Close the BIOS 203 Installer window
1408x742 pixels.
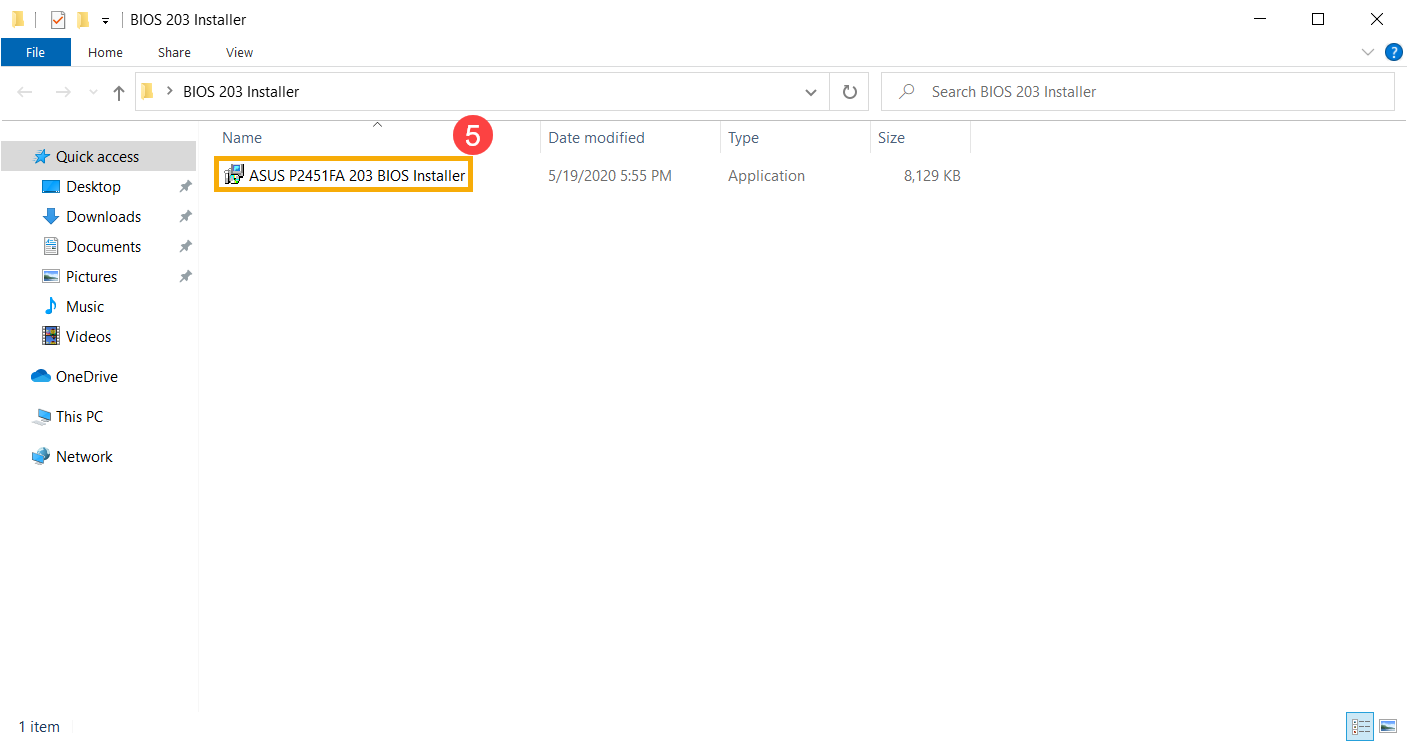[x=1378, y=19]
